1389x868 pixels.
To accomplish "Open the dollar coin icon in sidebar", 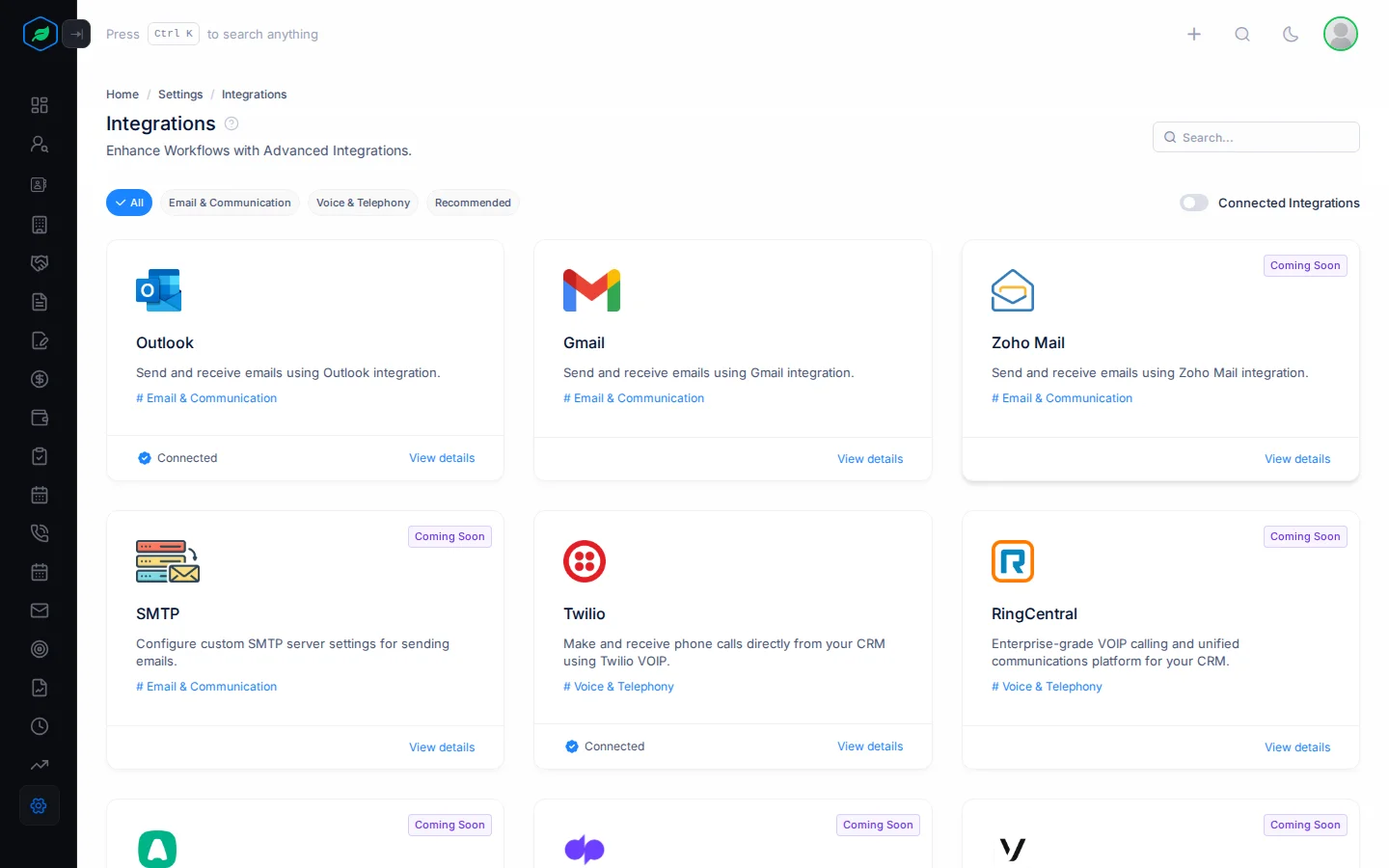I will 40,379.
